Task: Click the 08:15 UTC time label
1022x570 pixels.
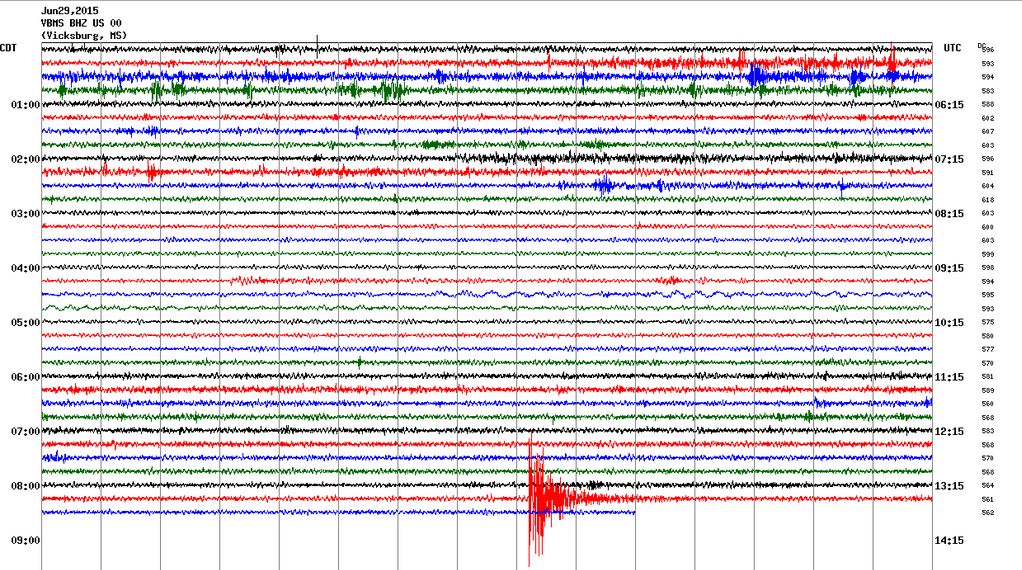Action: tap(949, 213)
